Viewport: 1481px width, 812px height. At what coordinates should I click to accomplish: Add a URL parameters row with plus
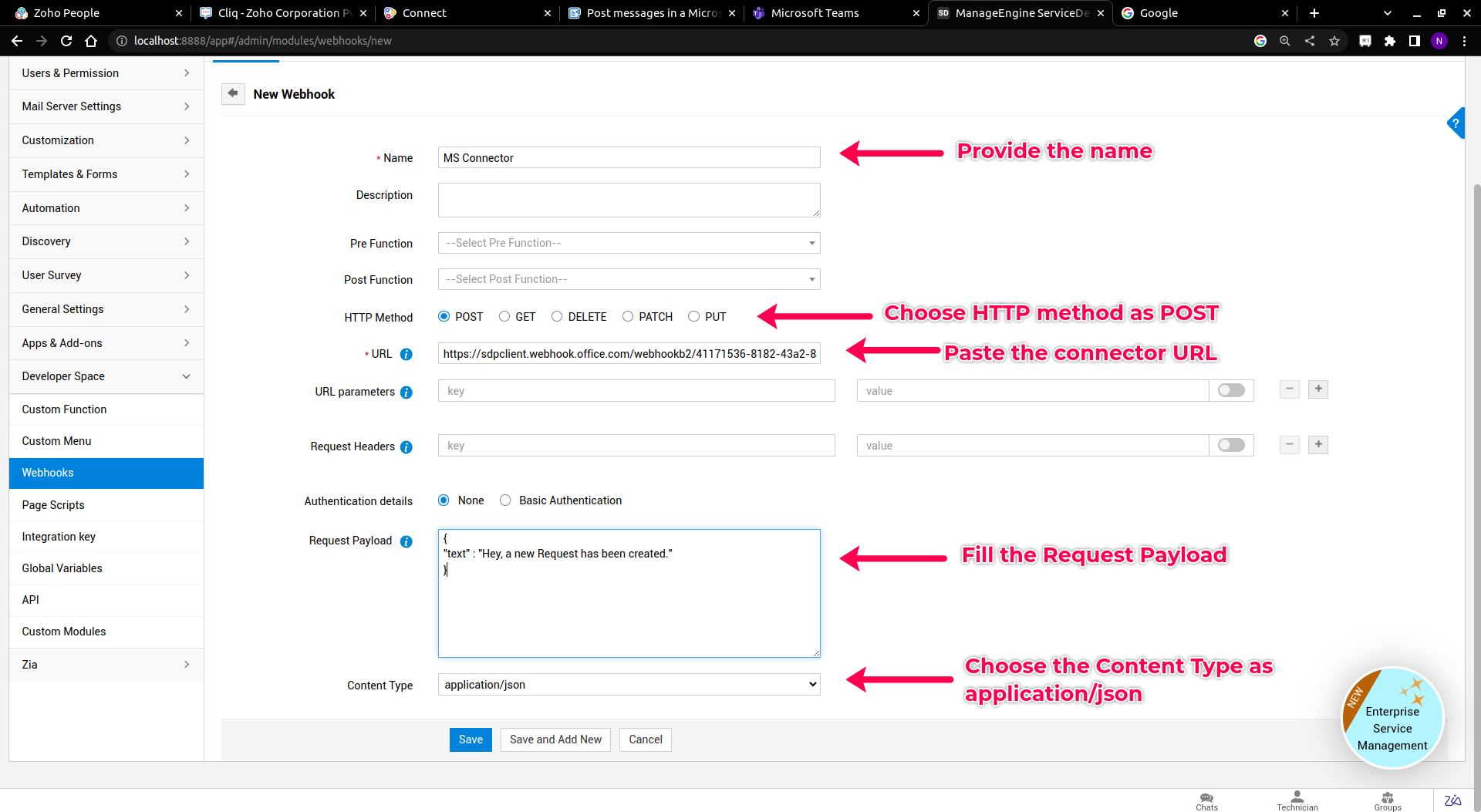point(1318,389)
